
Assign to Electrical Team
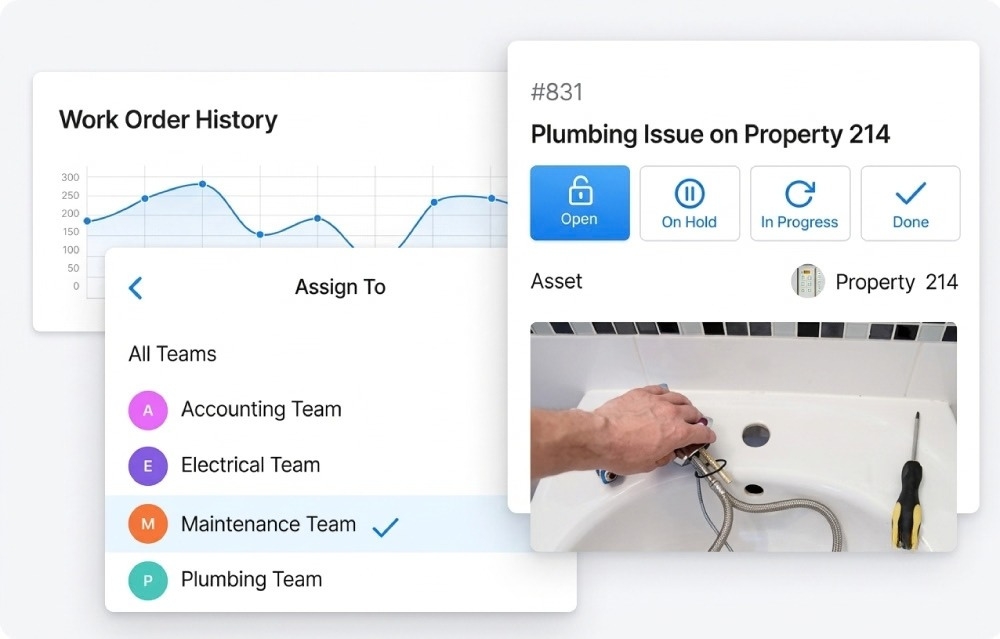point(341,466)
